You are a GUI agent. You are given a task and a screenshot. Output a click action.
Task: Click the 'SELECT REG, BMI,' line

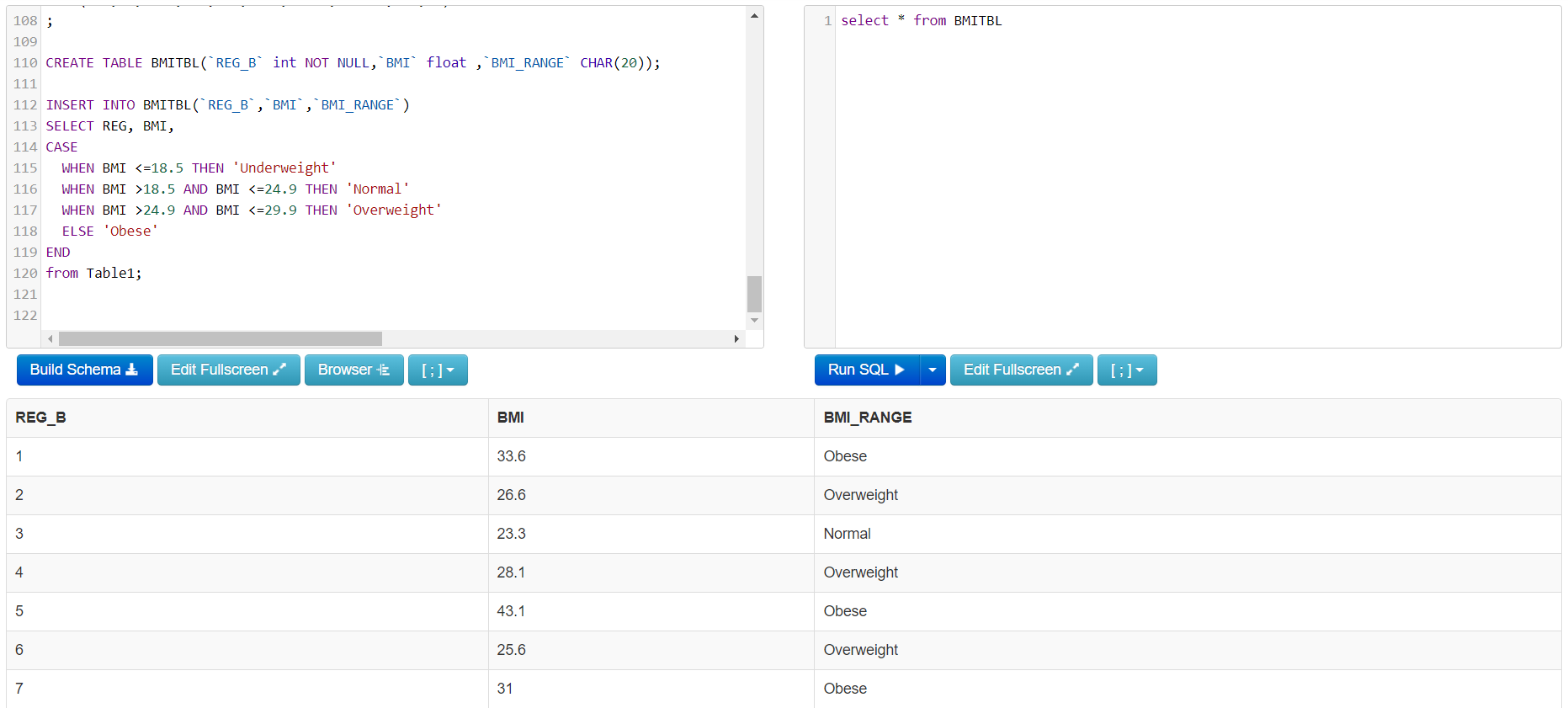(110, 125)
